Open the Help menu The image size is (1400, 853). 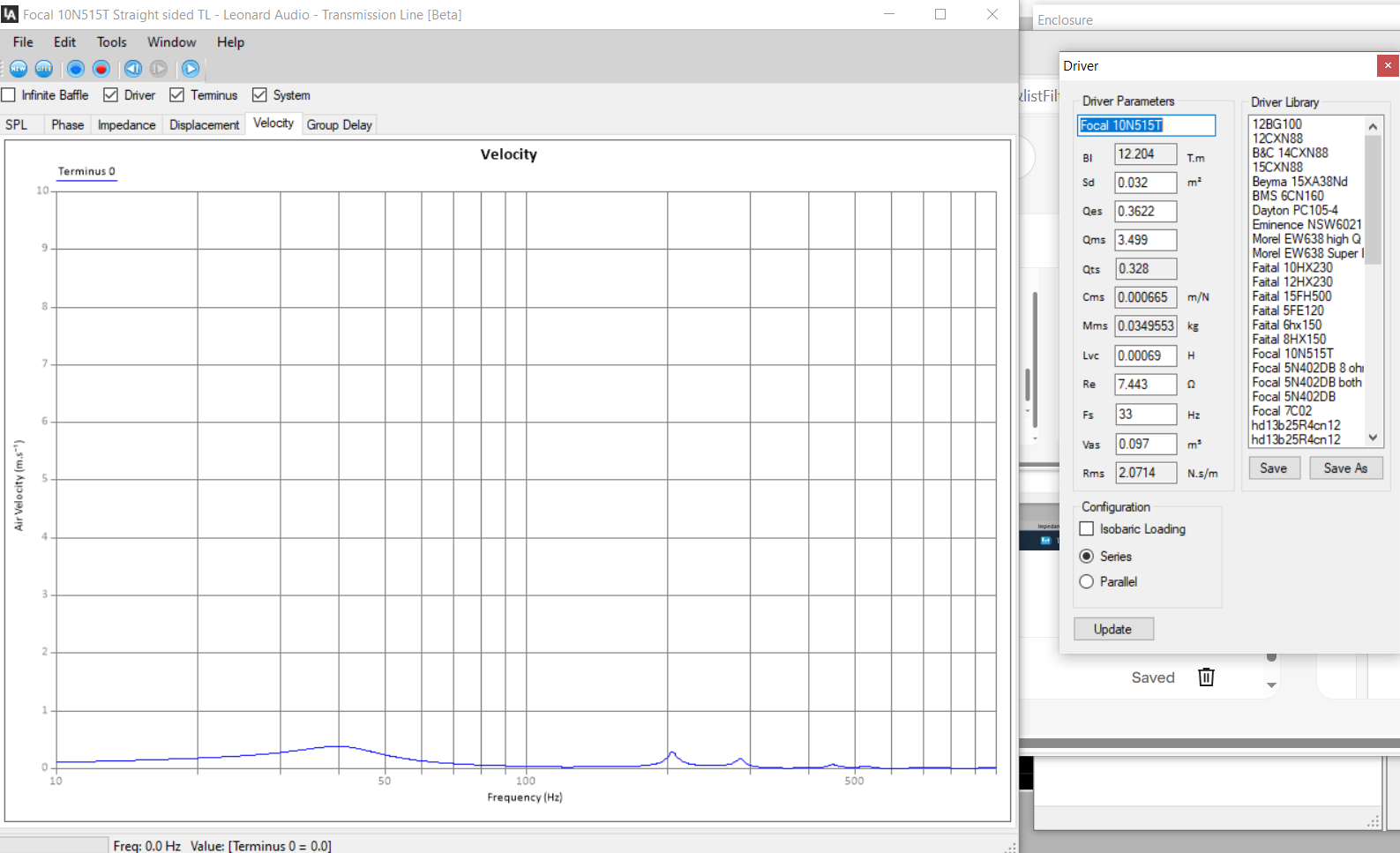tap(230, 42)
